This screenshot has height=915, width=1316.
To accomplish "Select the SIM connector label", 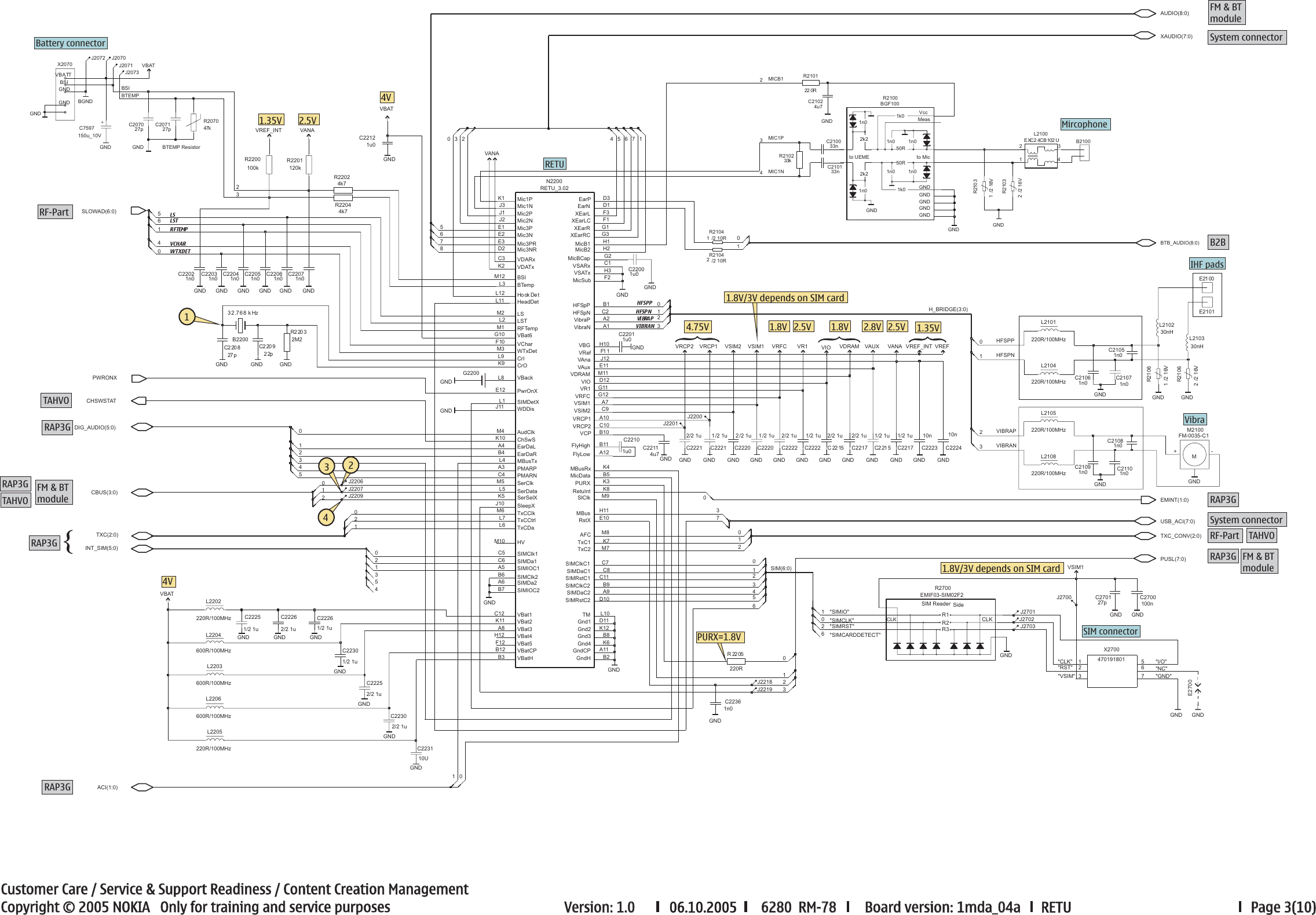I will (x=1112, y=632).
